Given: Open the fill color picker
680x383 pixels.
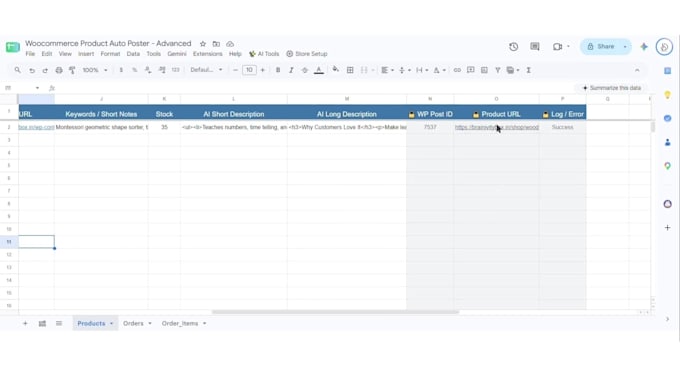Looking at the screenshot, I should [335, 70].
